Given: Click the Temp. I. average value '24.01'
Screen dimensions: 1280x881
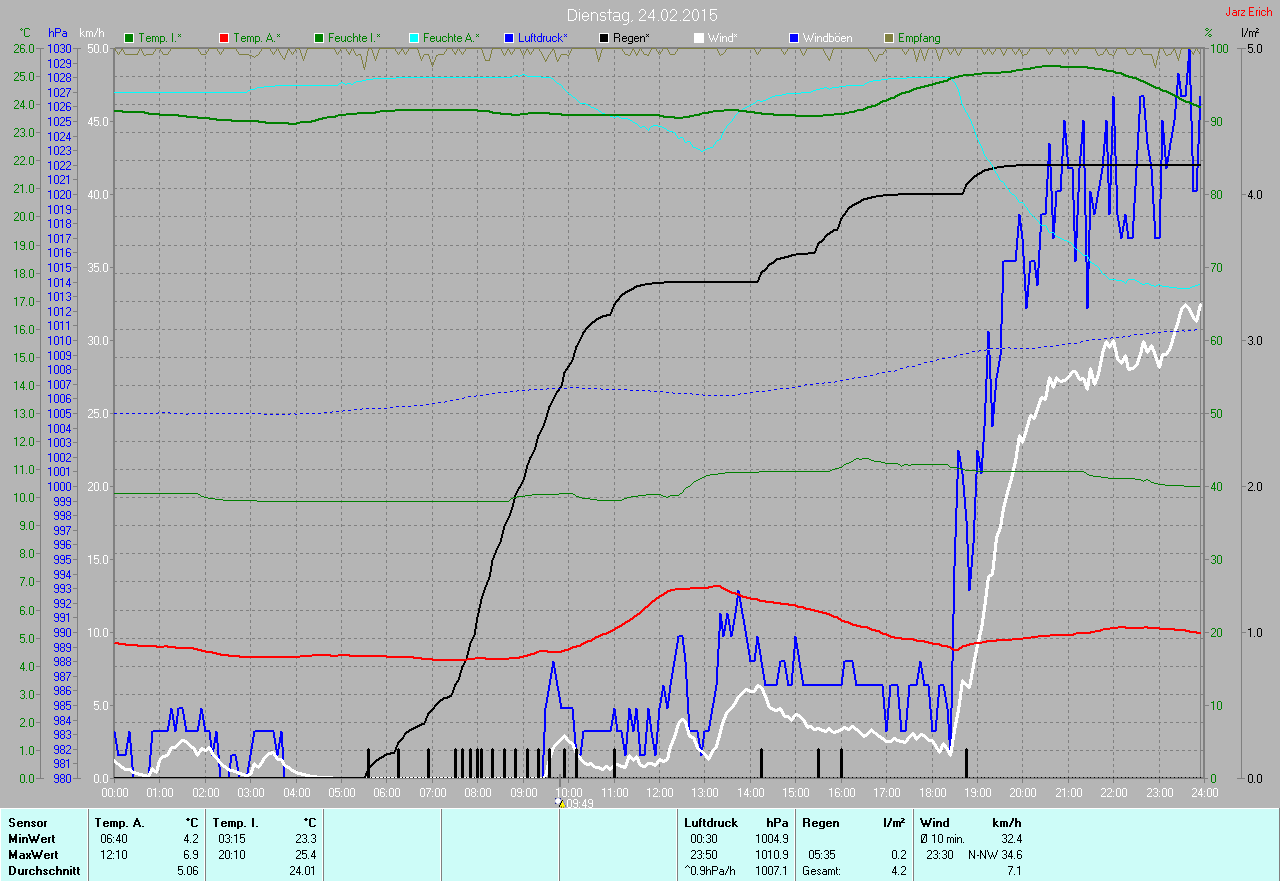Looking at the screenshot, I should 302,871.
